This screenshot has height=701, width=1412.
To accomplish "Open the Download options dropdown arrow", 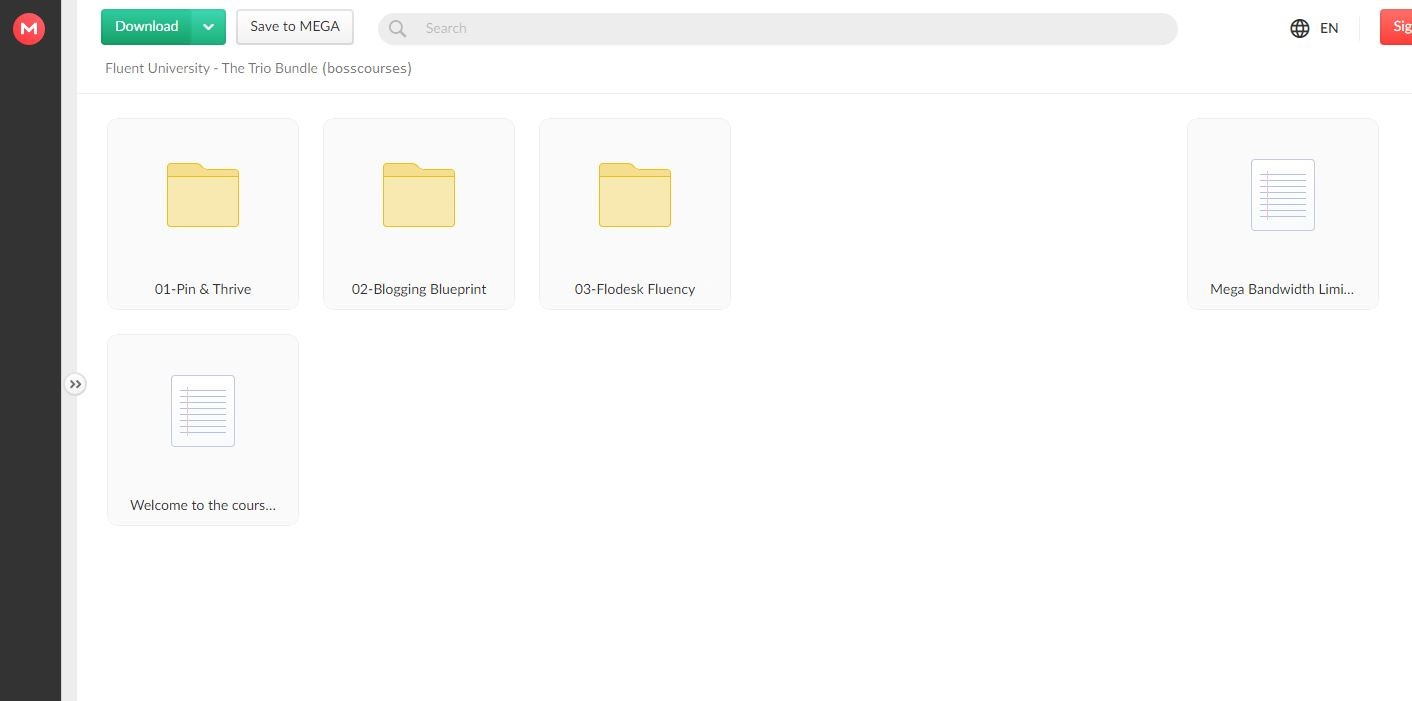I will [x=208, y=27].
